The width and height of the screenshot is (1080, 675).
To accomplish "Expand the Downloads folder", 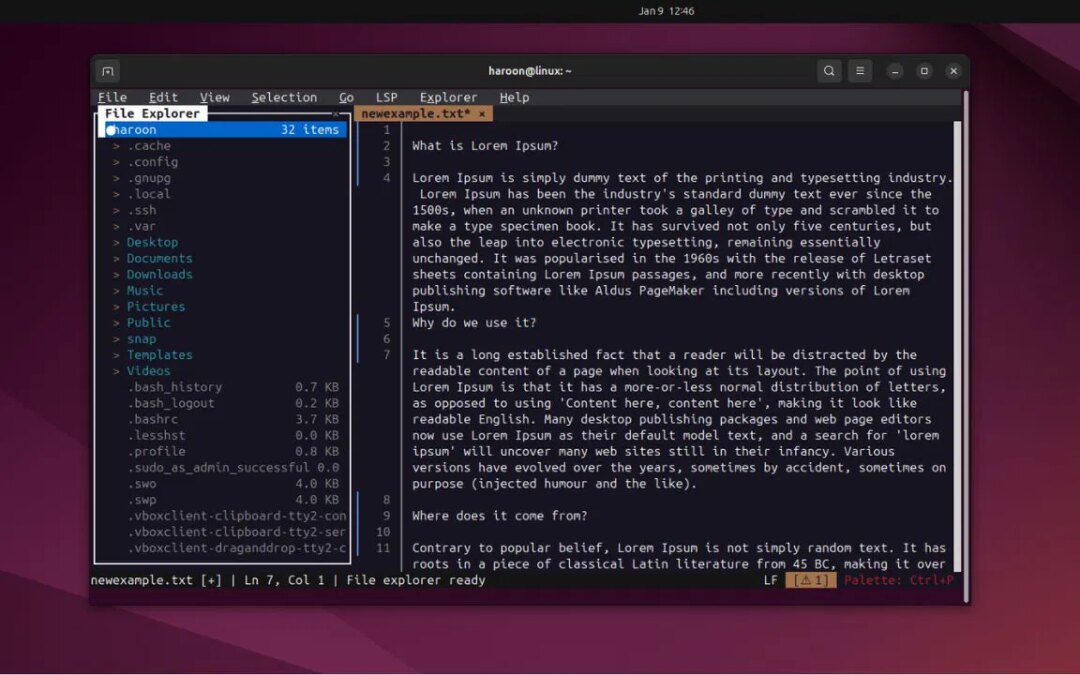I will tap(159, 274).
